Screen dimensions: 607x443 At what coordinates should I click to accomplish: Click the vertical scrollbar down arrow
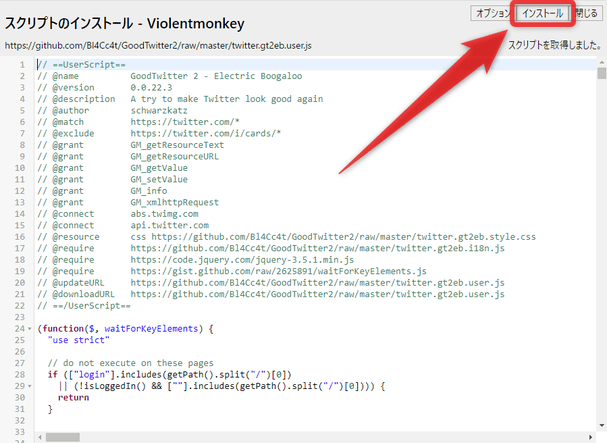coord(602,425)
